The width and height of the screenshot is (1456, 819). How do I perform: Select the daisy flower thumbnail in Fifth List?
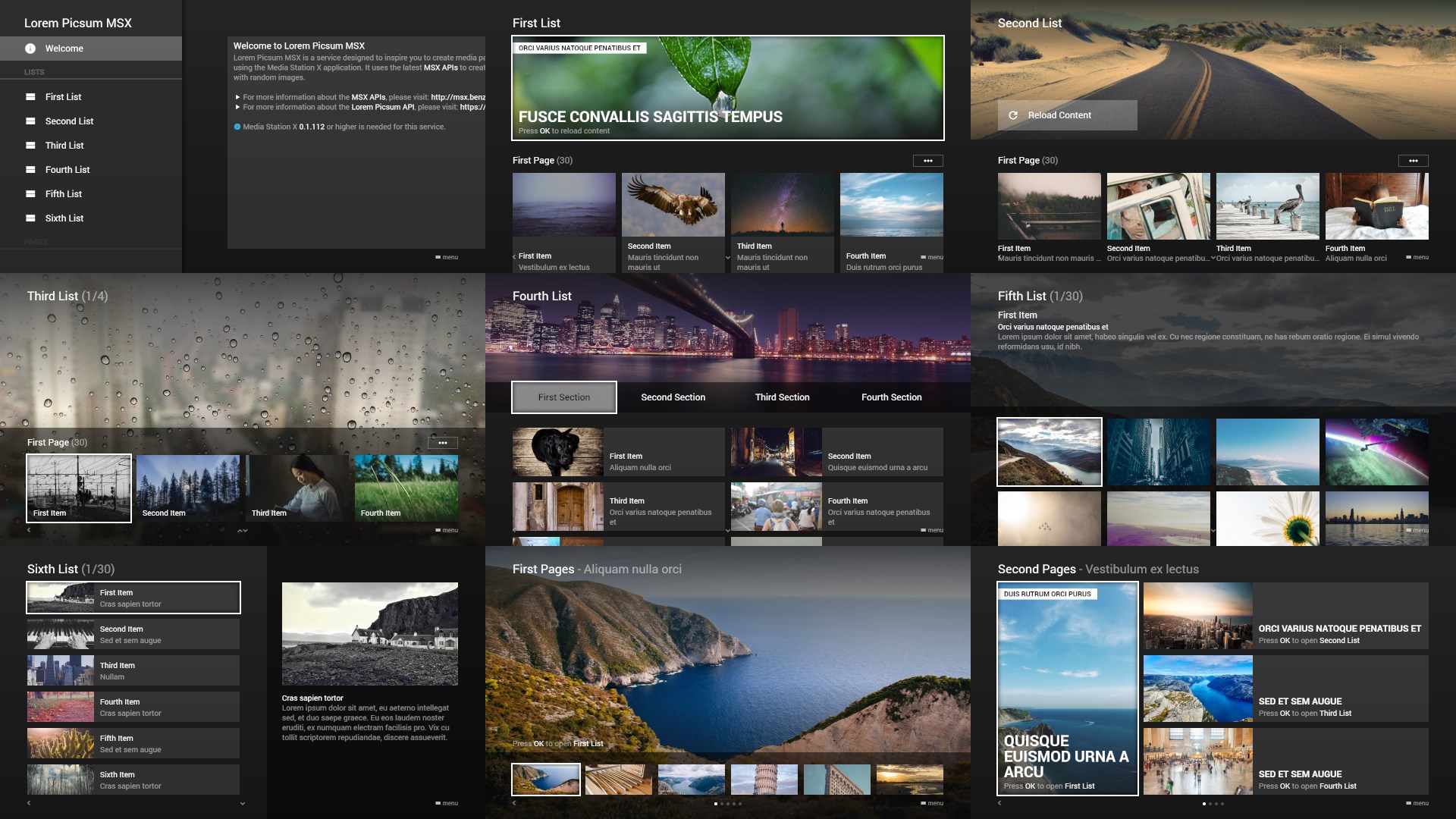click(1267, 519)
